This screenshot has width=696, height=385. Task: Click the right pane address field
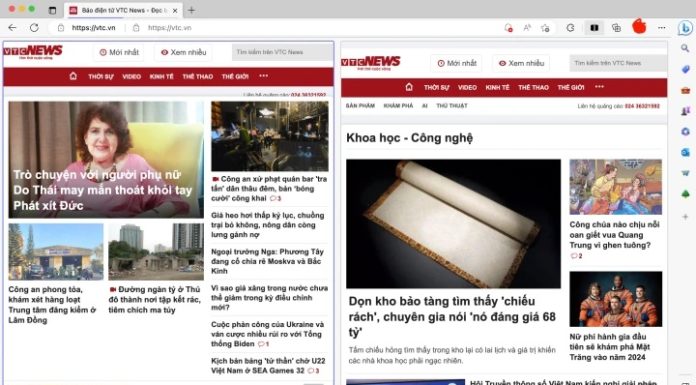point(170,28)
